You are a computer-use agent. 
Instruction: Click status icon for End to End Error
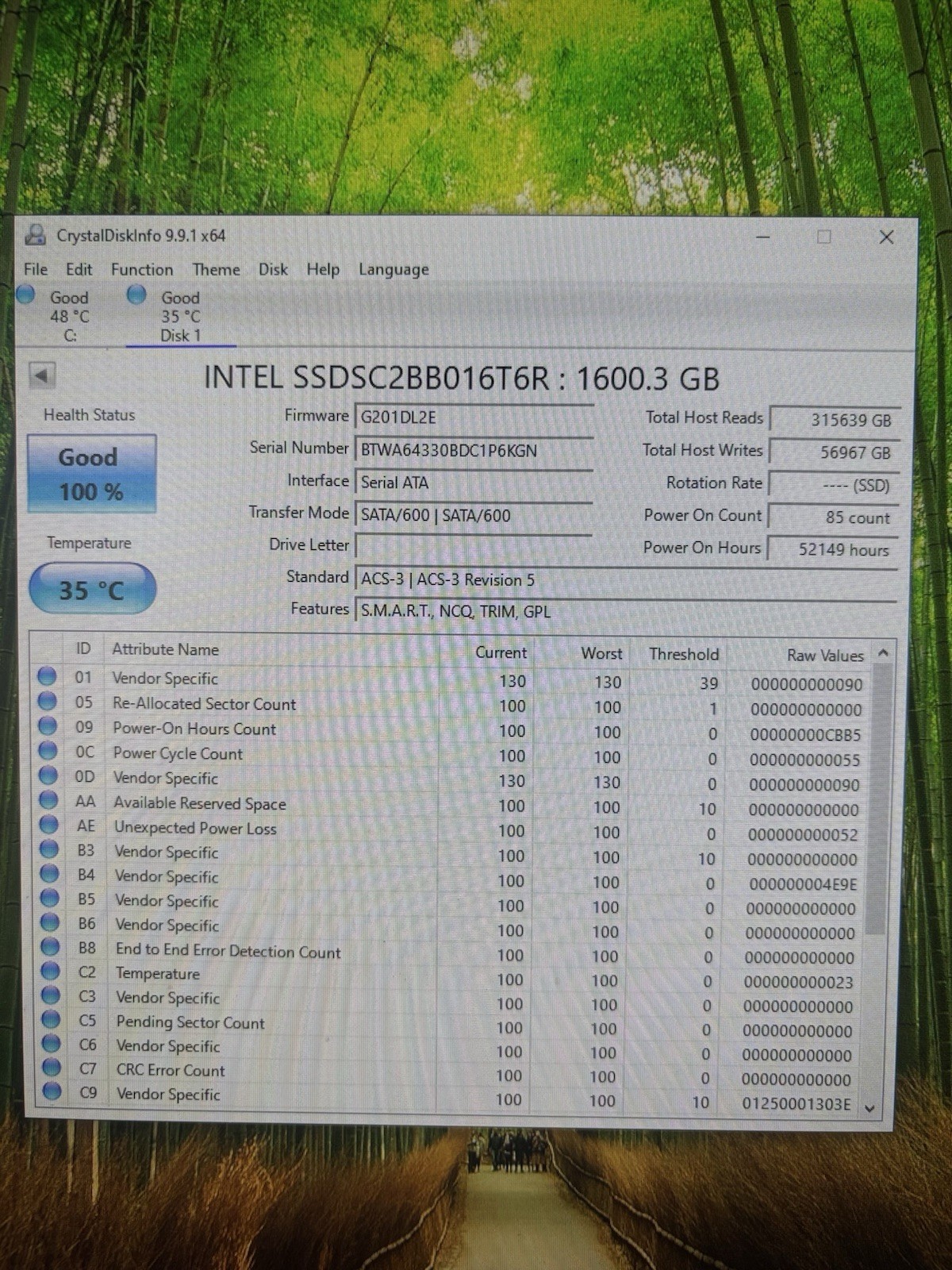coord(50,947)
